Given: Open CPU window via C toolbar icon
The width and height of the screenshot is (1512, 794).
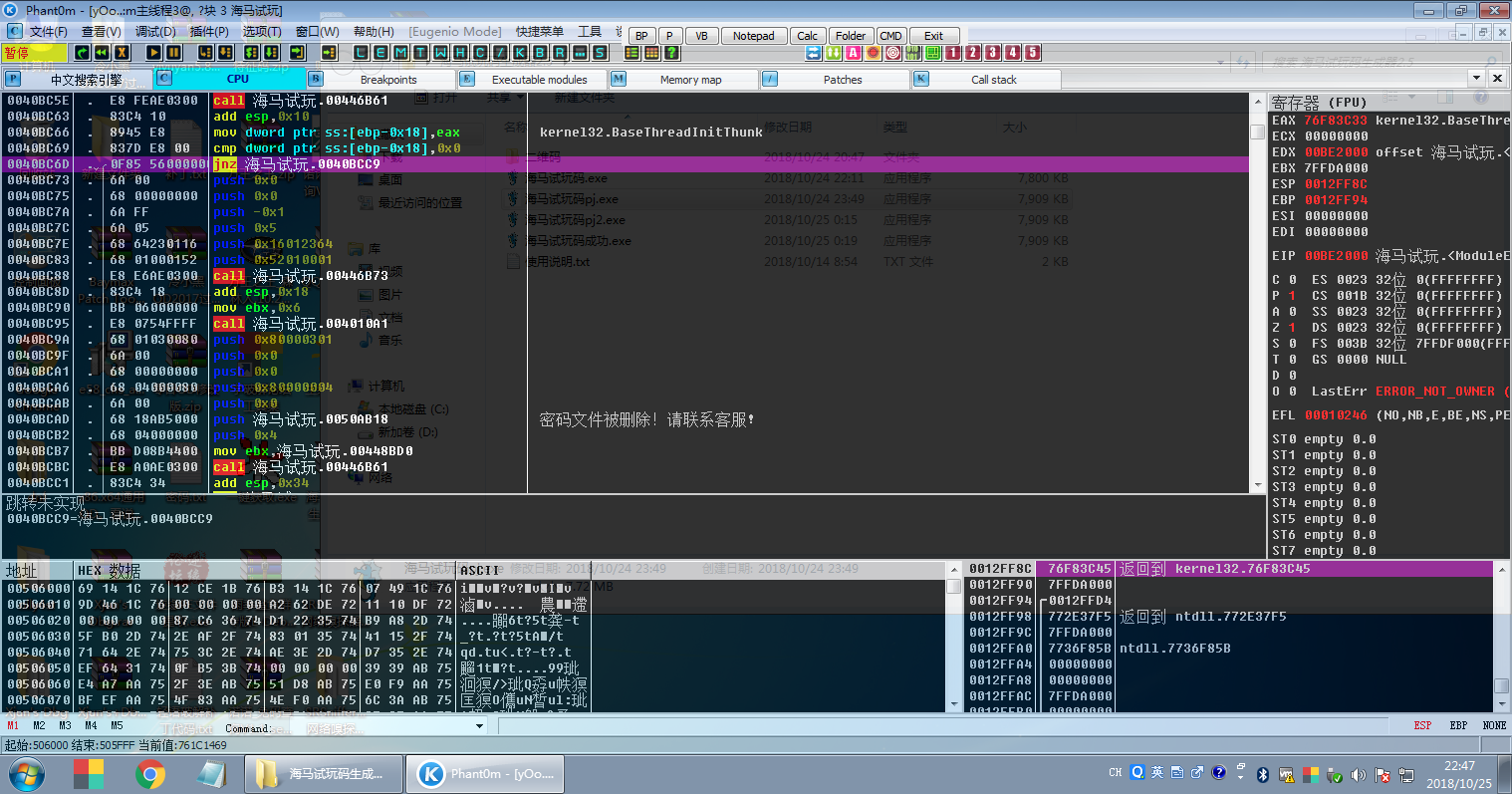Looking at the screenshot, I should coord(480,52).
